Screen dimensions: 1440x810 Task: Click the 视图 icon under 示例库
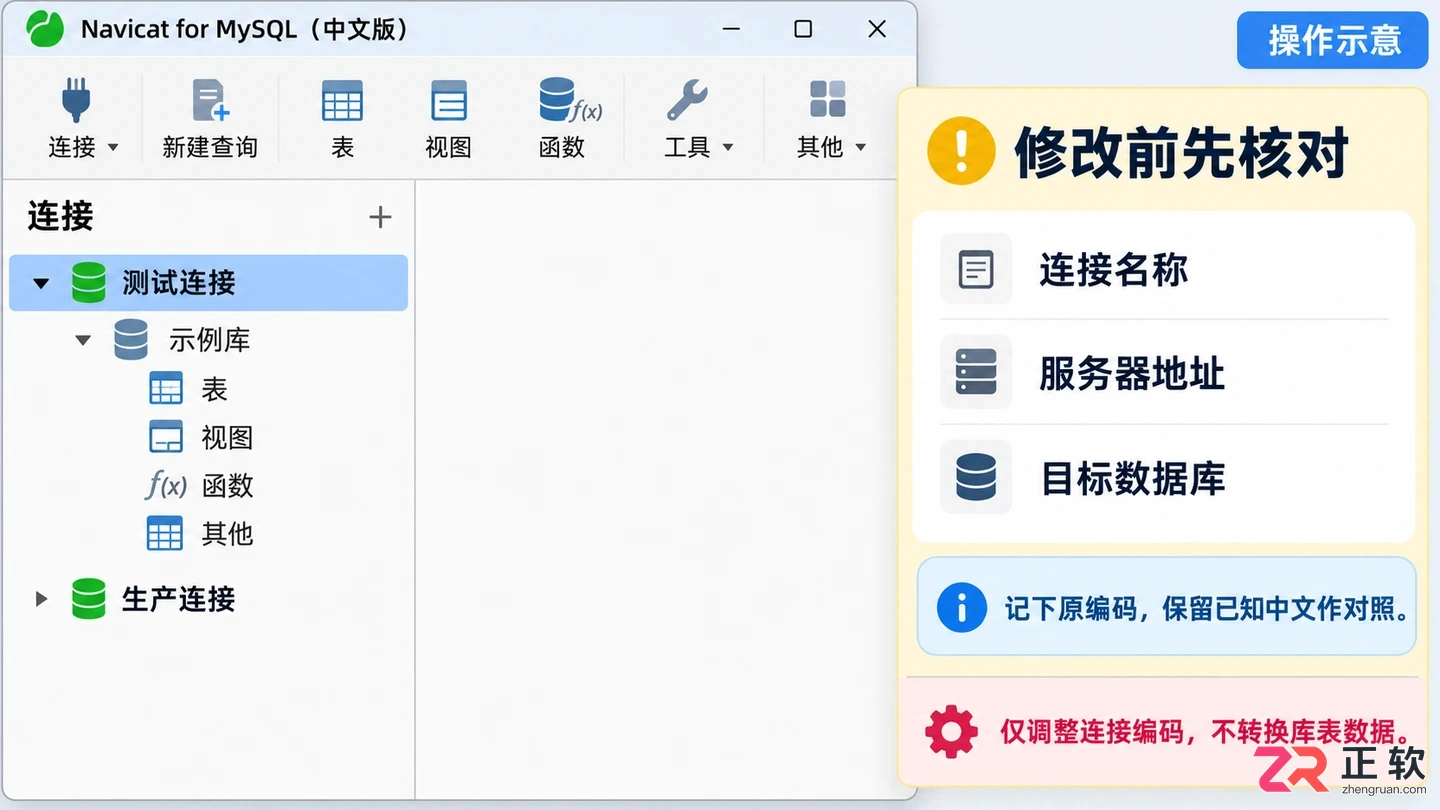click(166, 437)
